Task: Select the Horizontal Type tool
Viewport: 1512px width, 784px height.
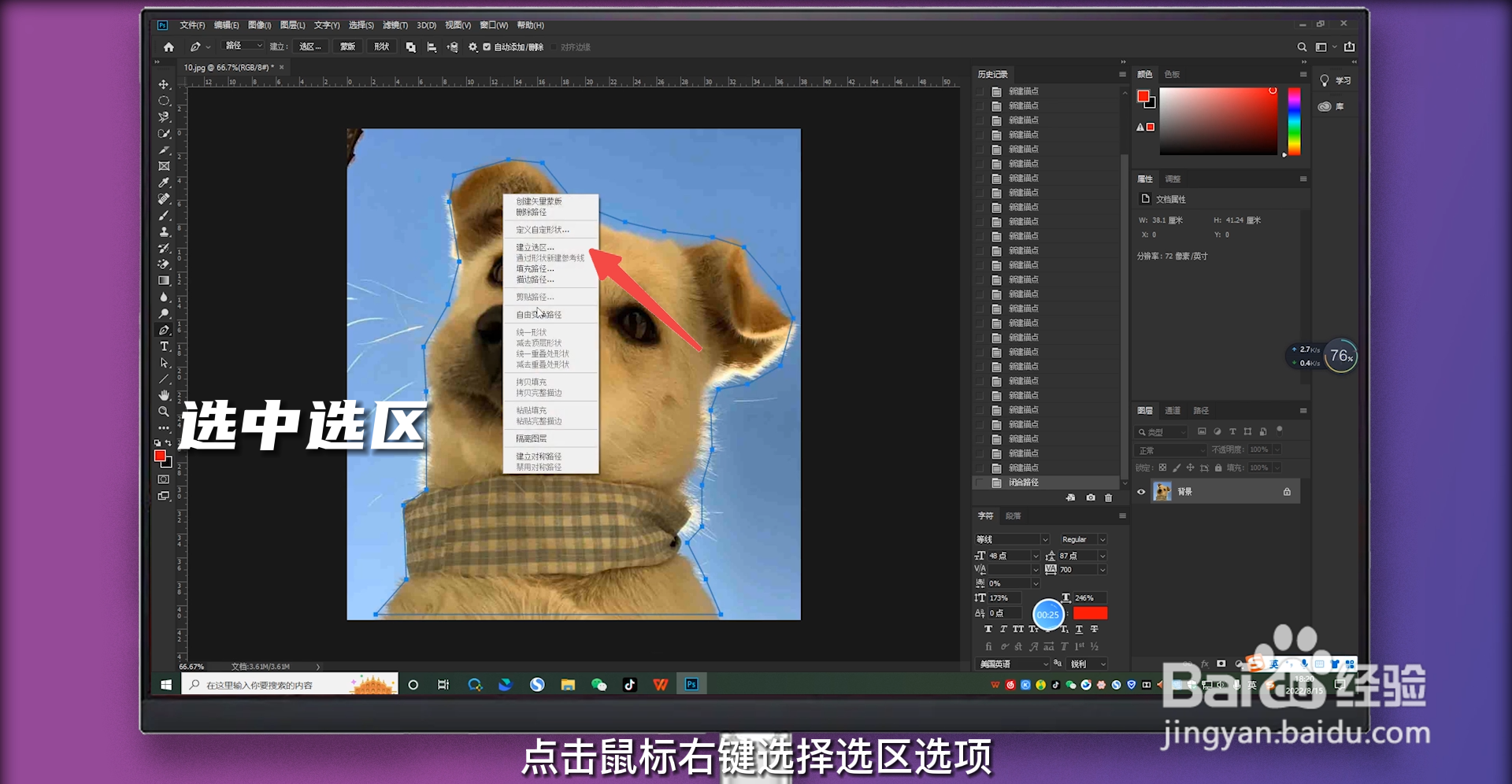Action: (164, 346)
